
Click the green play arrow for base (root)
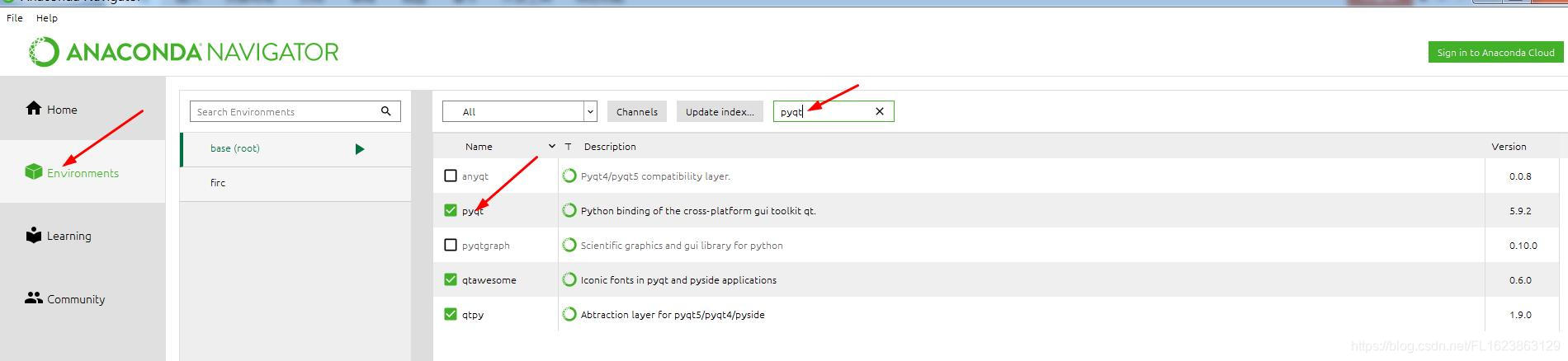pyautogui.click(x=360, y=149)
